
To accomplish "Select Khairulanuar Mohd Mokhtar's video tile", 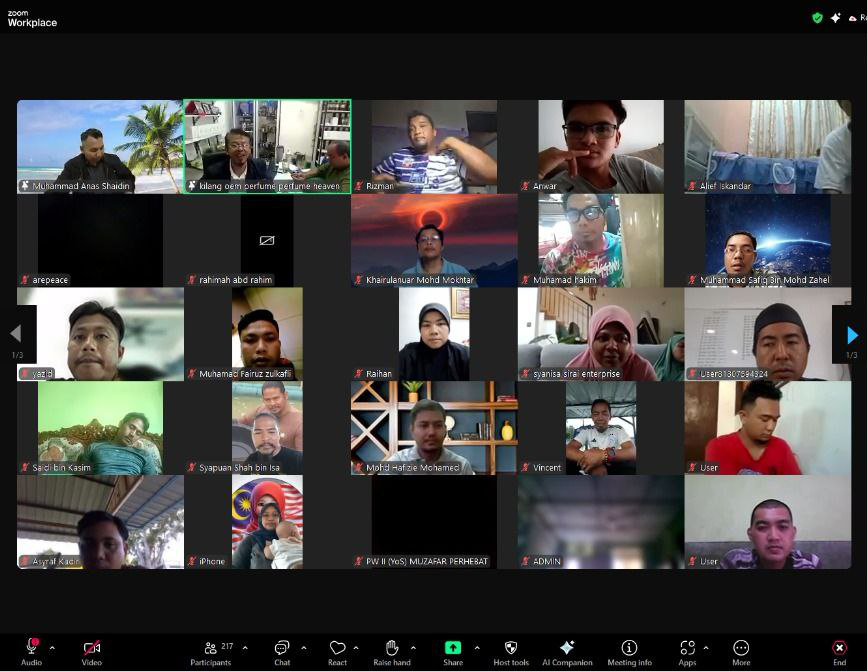I will coord(434,240).
